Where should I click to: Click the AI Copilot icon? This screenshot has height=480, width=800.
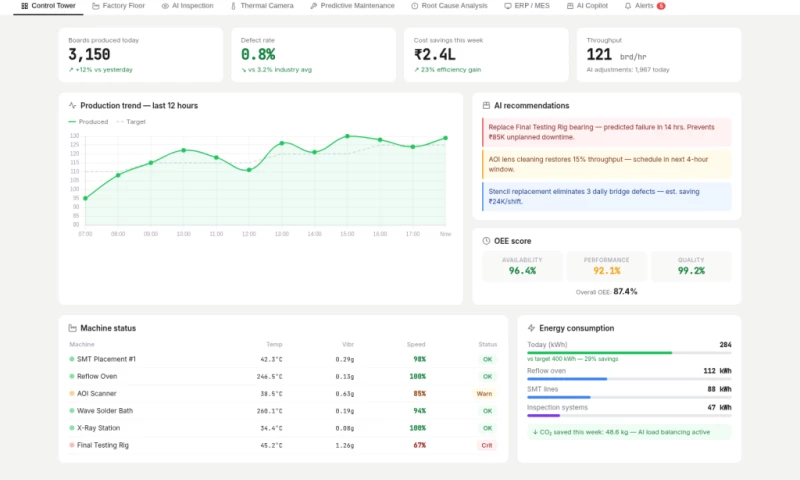(570, 6)
